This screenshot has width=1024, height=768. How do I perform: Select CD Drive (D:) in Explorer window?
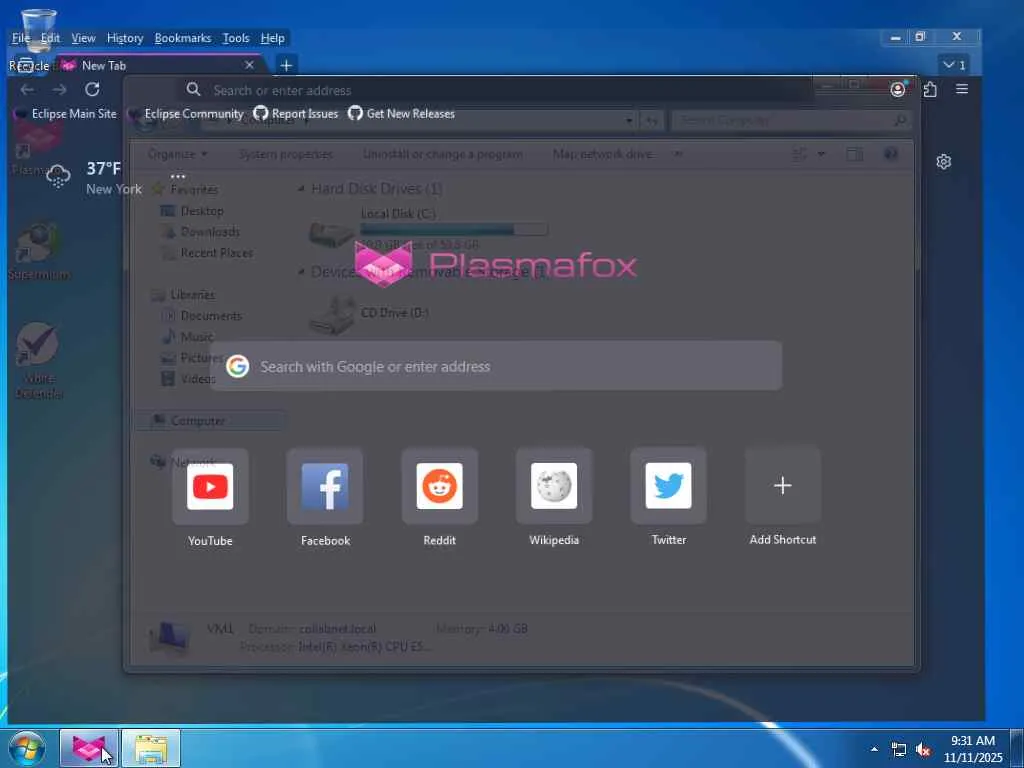click(x=369, y=313)
